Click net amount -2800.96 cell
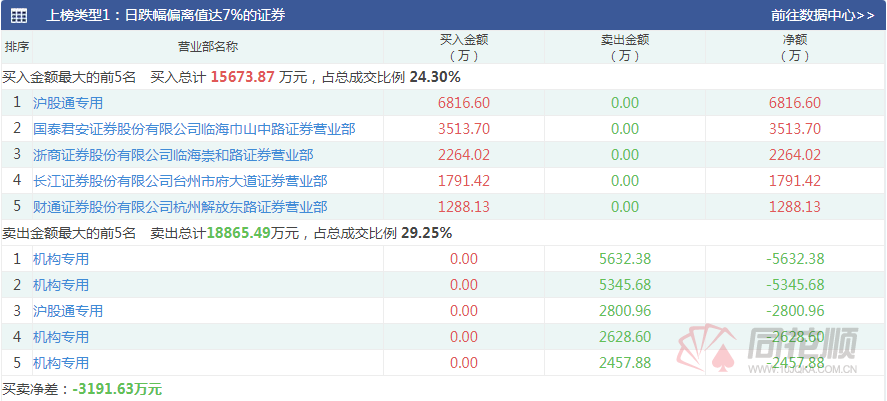 click(795, 311)
